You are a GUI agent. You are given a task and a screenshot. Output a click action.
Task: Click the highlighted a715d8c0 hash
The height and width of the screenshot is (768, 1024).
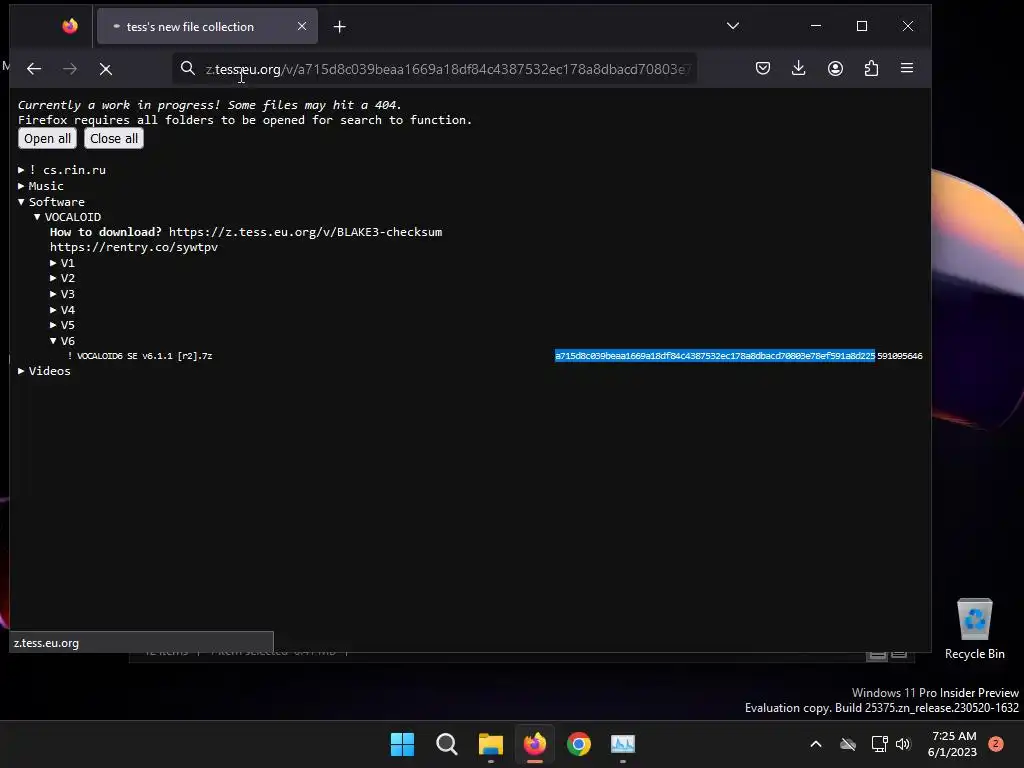click(x=715, y=356)
